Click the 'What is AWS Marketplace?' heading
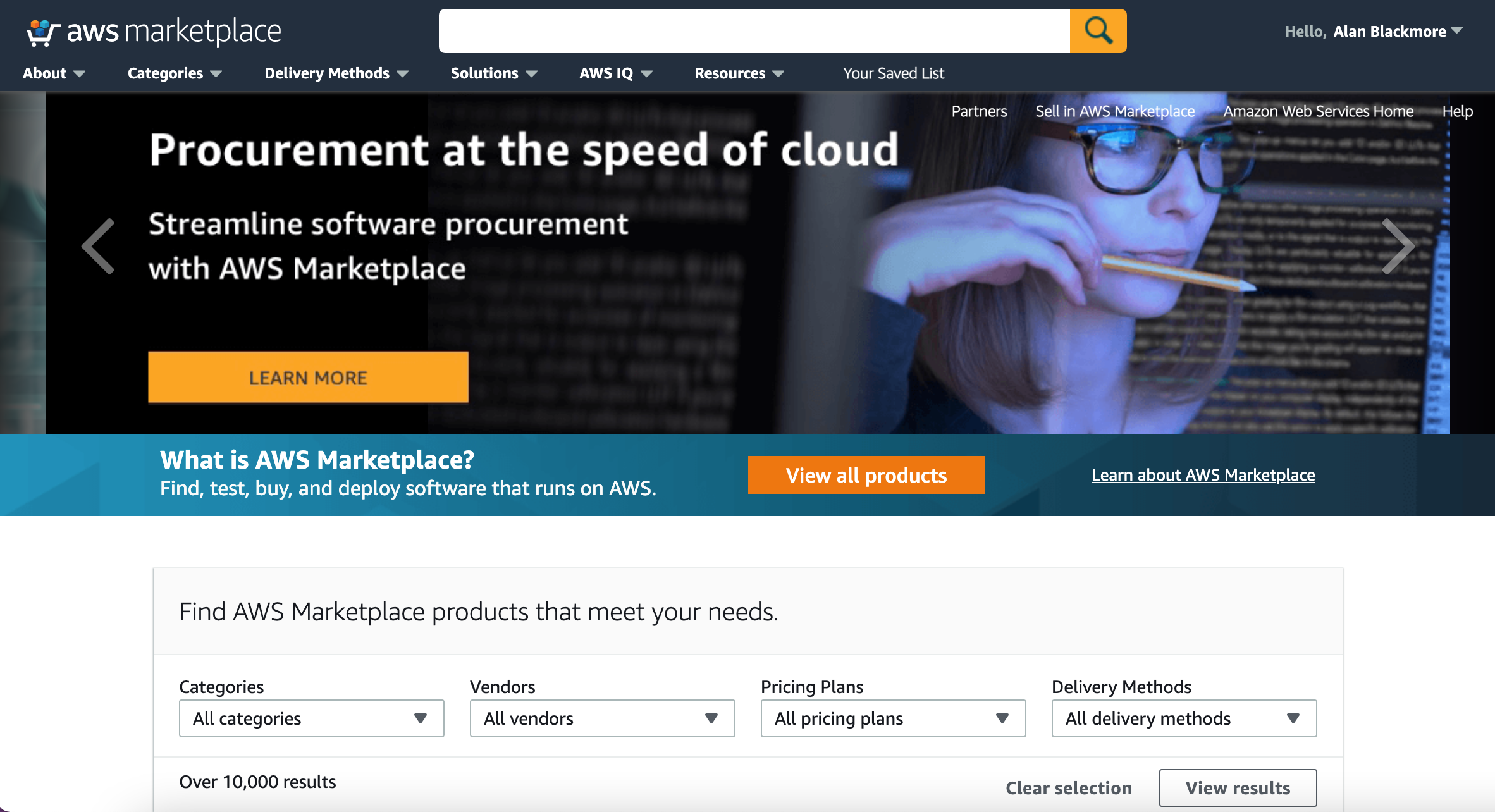1495x812 pixels. pyautogui.click(x=317, y=460)
